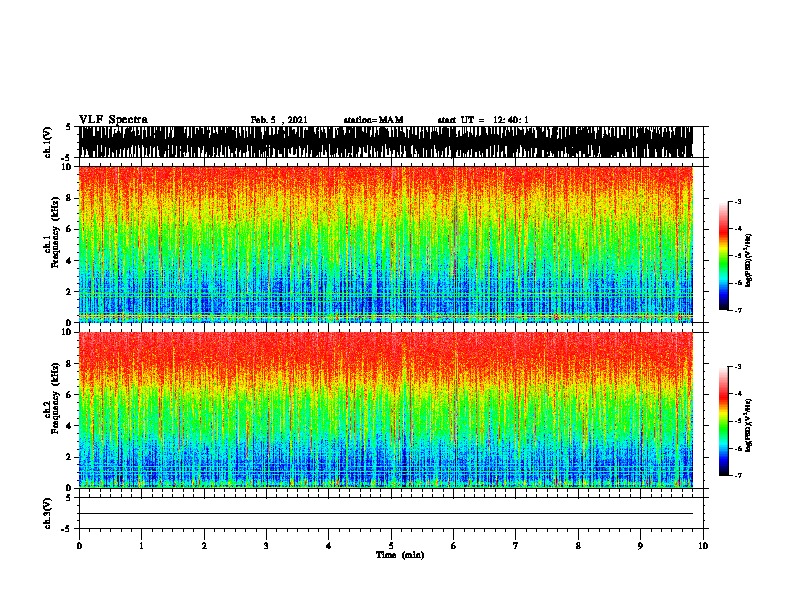Click the ch.2 frequency axis "8" tick
This screenshot has width=792, height=612.
[x=69, y=364]
